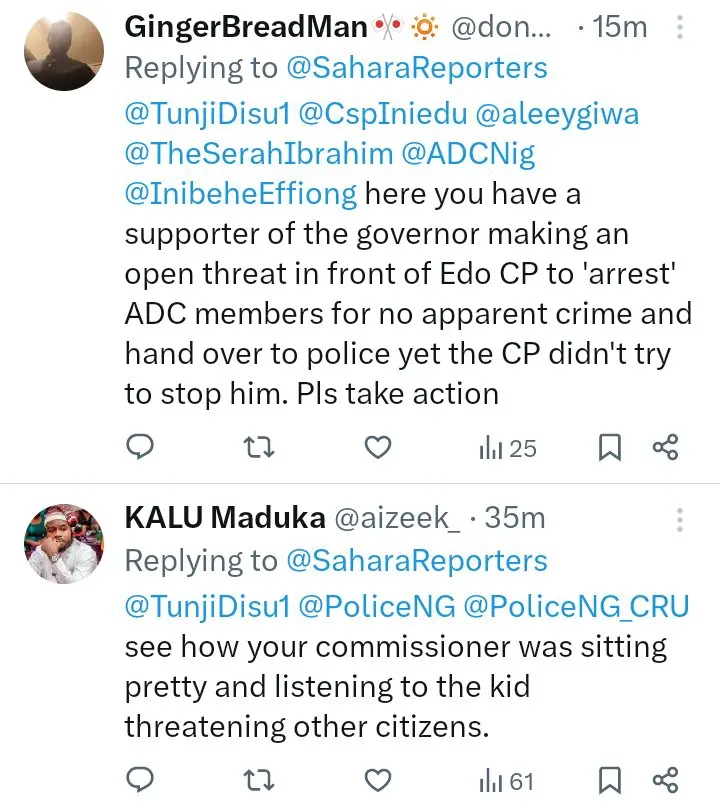Open more options for GingerBreadMan's tweet
The image size is (720, 811).
[681, 26]
